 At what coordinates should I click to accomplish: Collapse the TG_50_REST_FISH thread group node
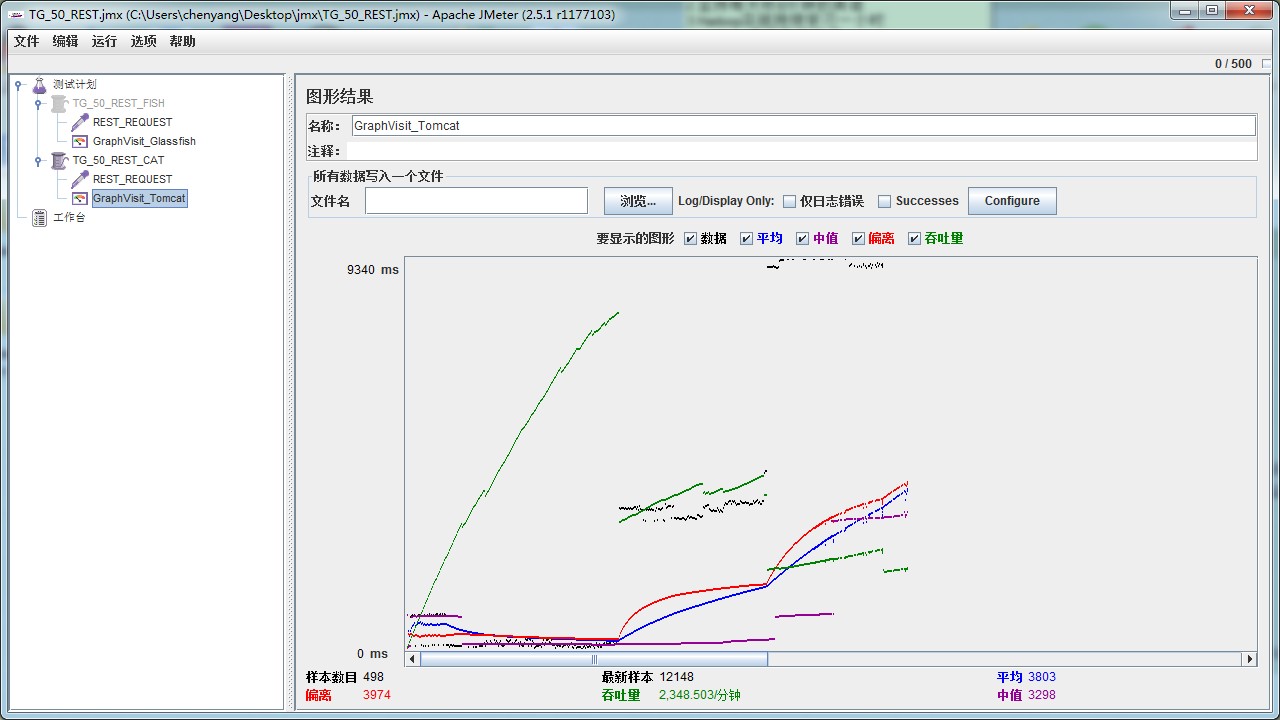[38, 103]
